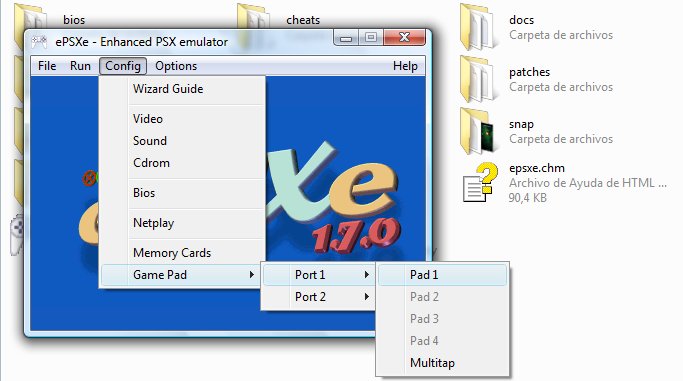Expand the Port 1 submenu
Image resolution: width=683 pixels, height=381 pixels.
click(x=319, y=275)
